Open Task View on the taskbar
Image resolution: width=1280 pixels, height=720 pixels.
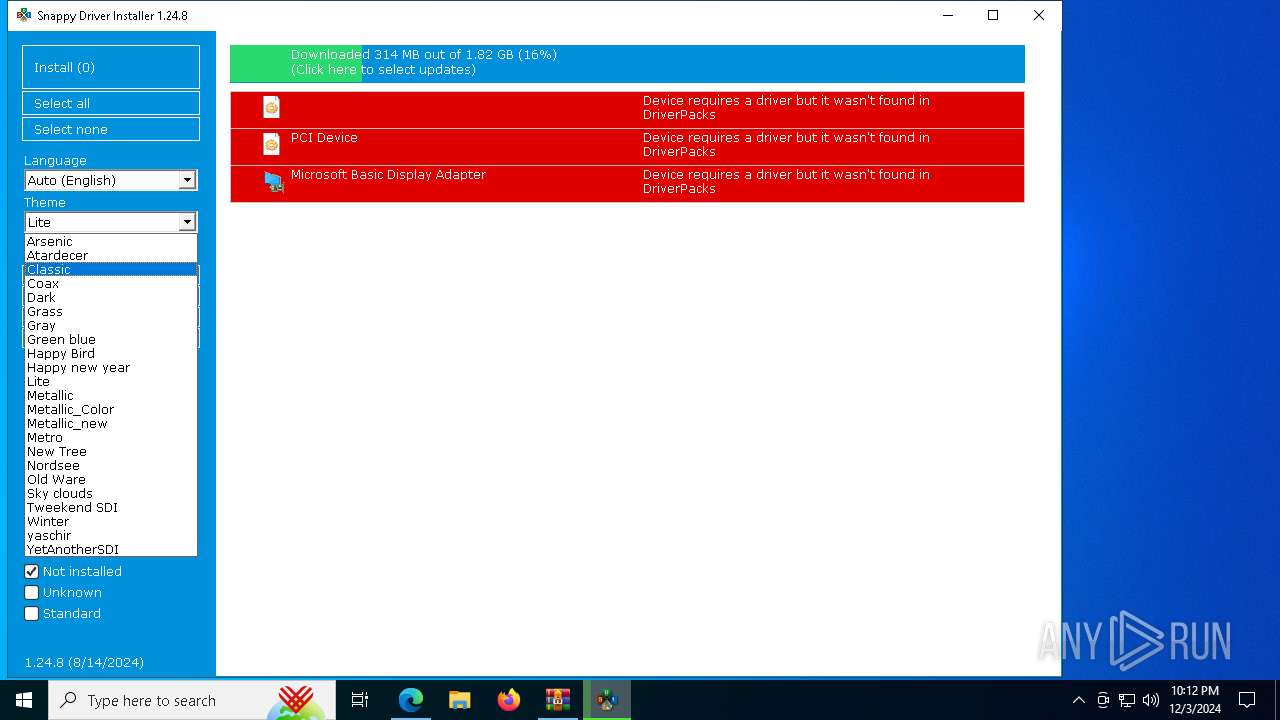(360, 700)
